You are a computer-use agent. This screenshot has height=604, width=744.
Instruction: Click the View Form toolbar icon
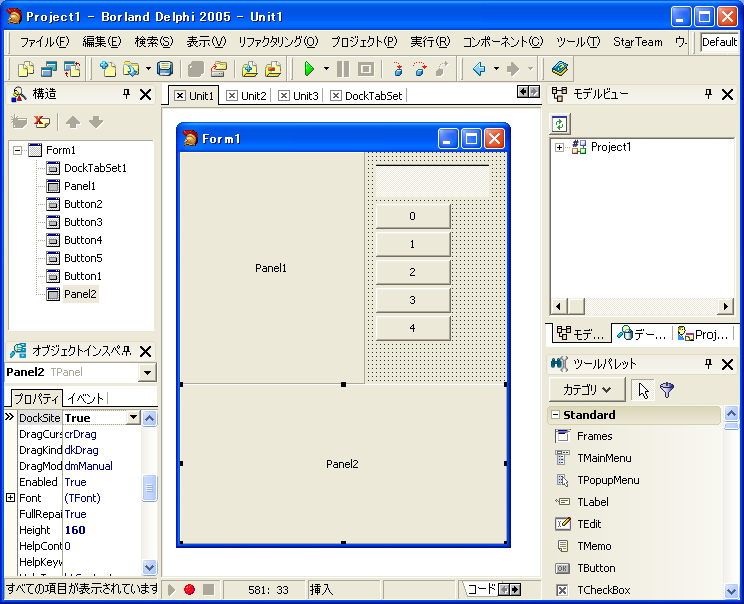tap(49, 69)
